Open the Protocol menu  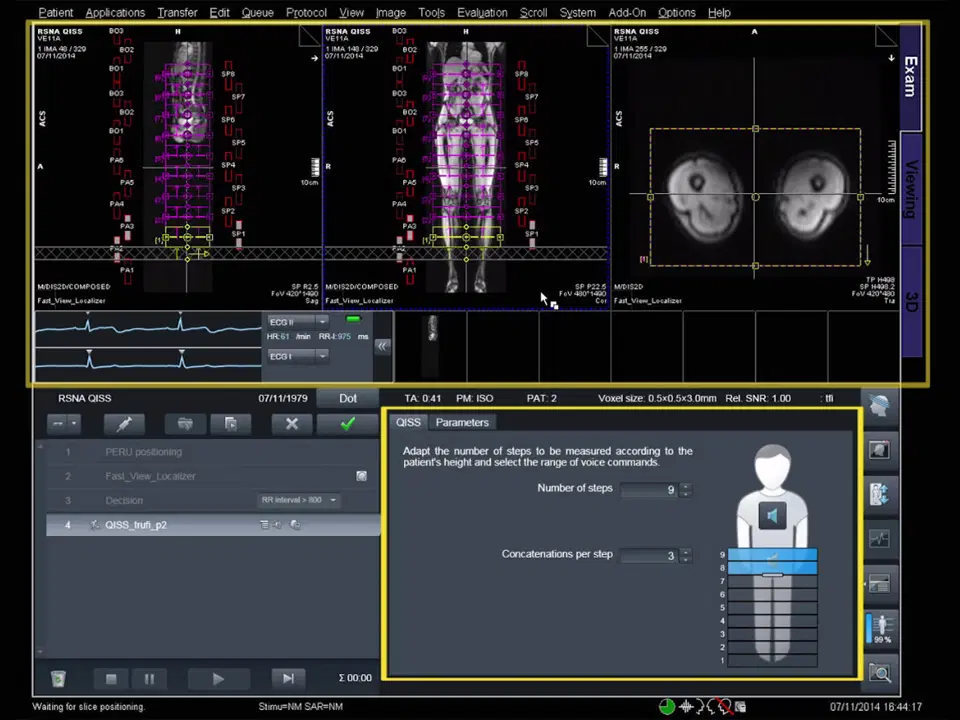click(x=306, y=12)
